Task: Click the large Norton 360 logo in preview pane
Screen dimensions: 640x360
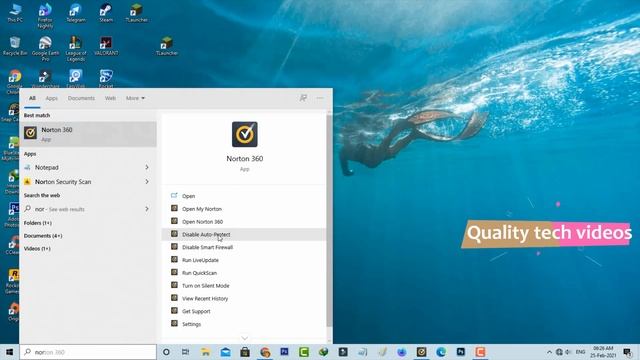Action: pos(244,134)
